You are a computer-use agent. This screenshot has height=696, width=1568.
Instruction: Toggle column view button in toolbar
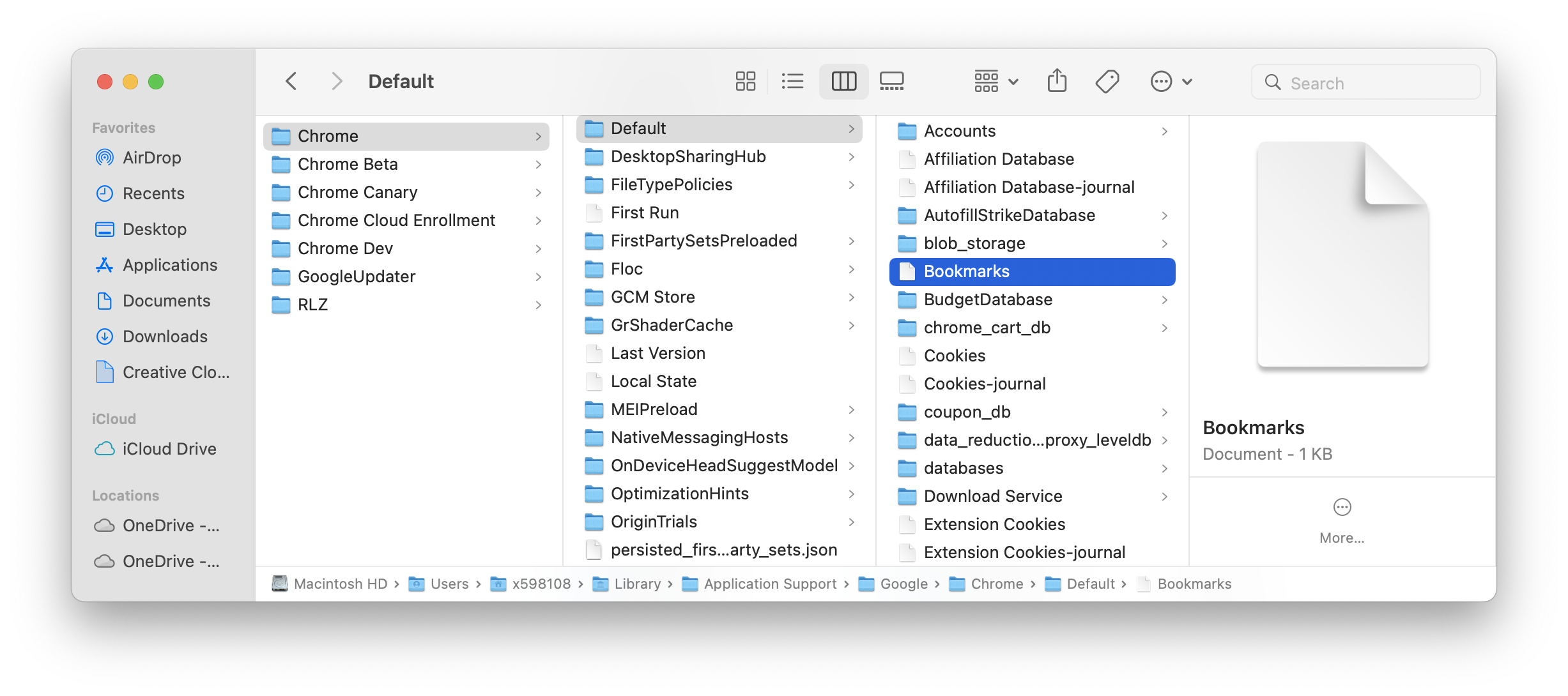(843, 82)
